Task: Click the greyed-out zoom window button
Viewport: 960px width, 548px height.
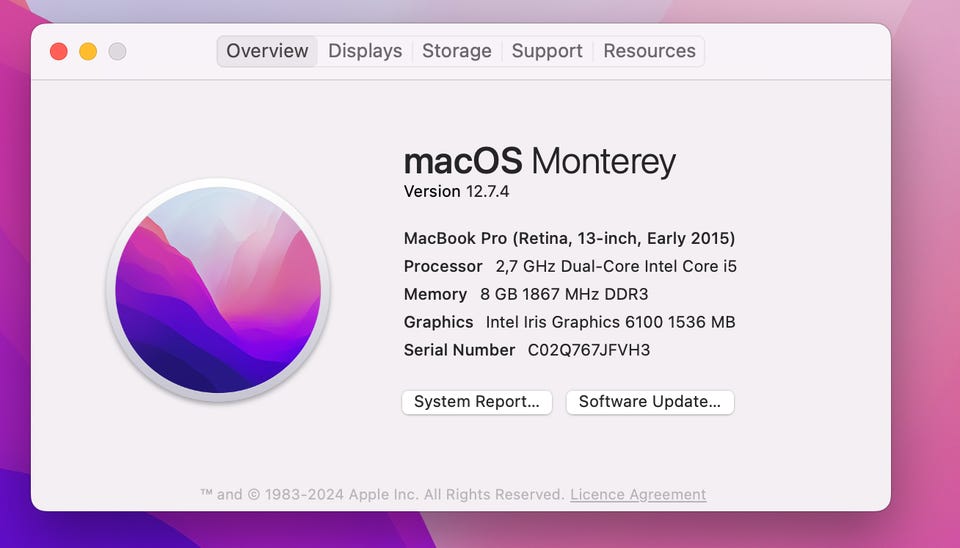Action: coord(117,51)
